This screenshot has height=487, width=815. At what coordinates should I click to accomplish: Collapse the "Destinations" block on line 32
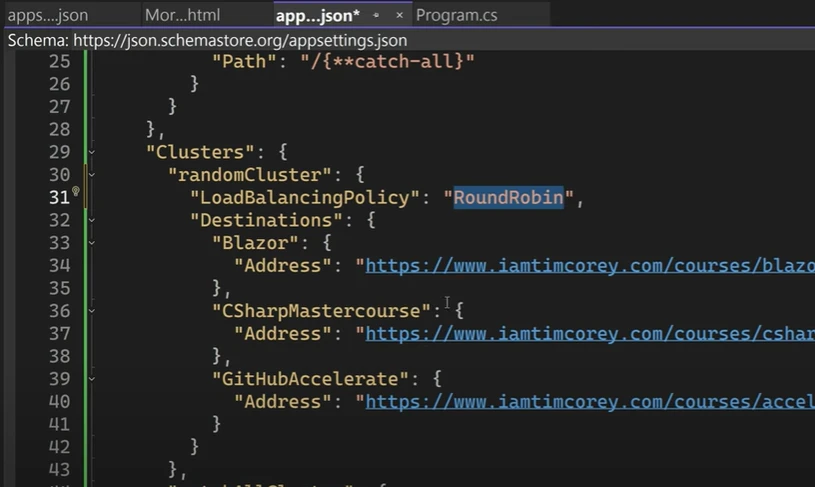click(91, 220)
